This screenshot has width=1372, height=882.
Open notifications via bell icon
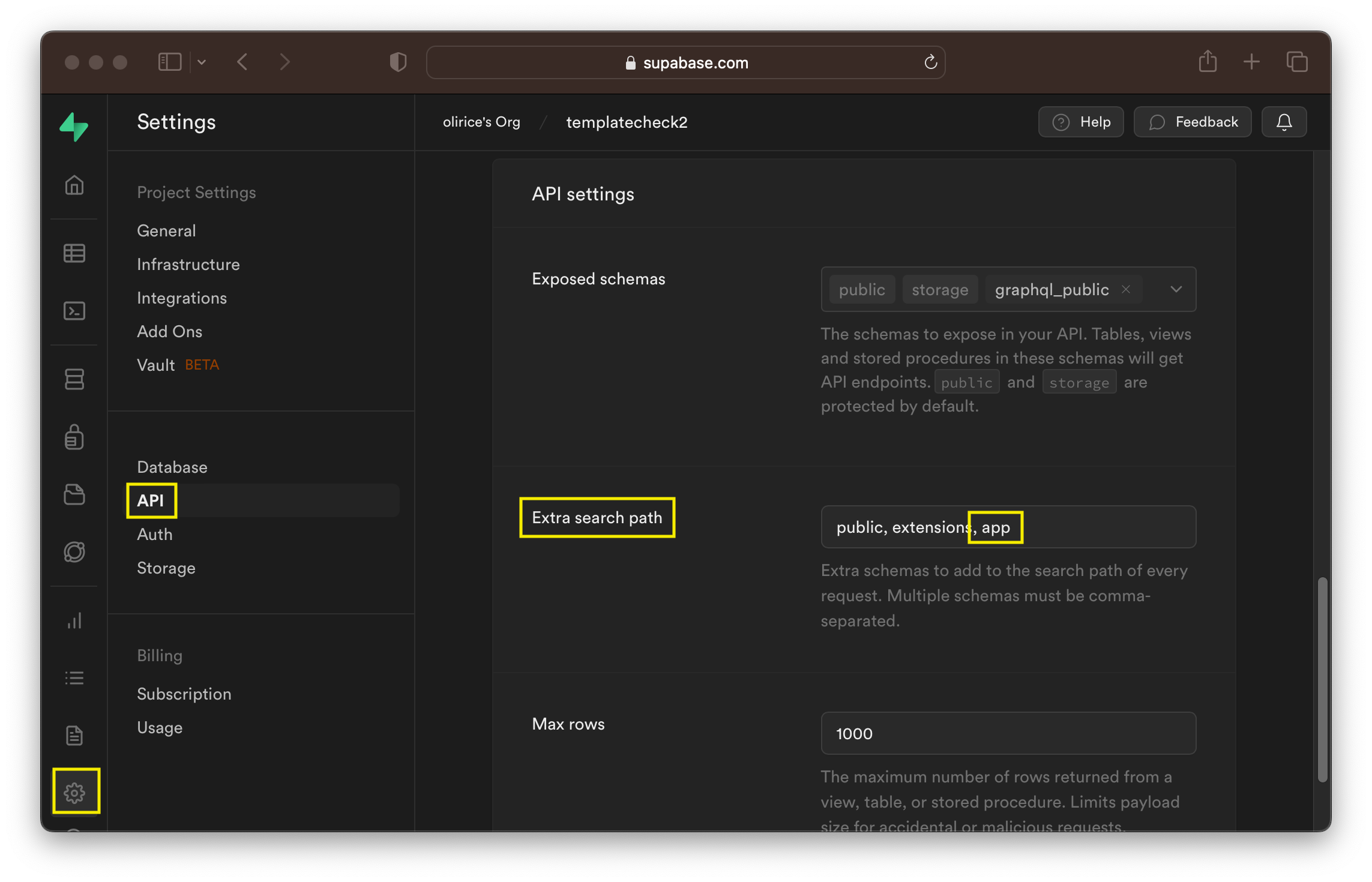click(x=1284, y=122)
